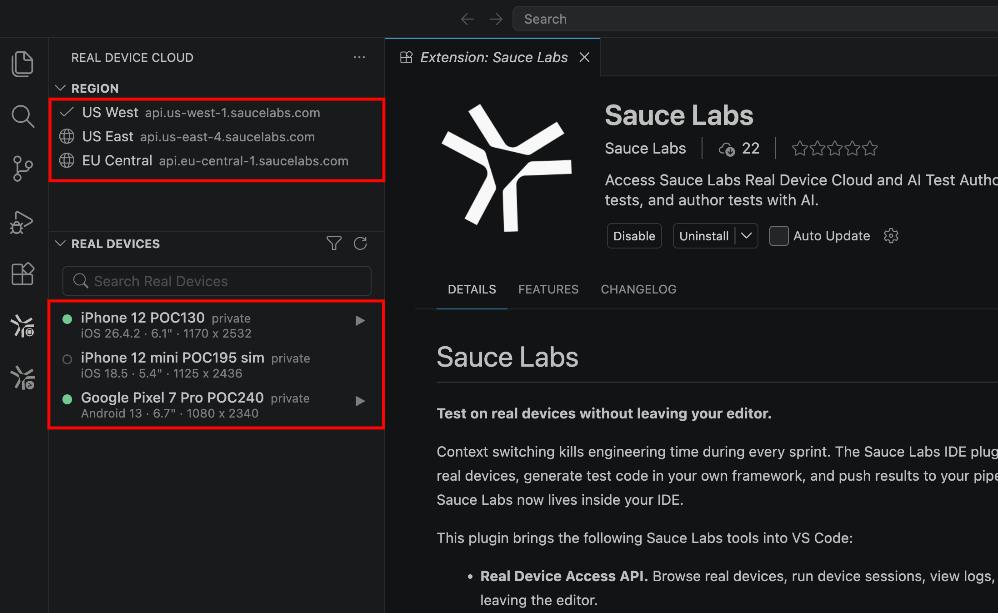This screenshot has height=613, width=998.
Task: Collapse the REGION section
Action: [x=60, y=88]
